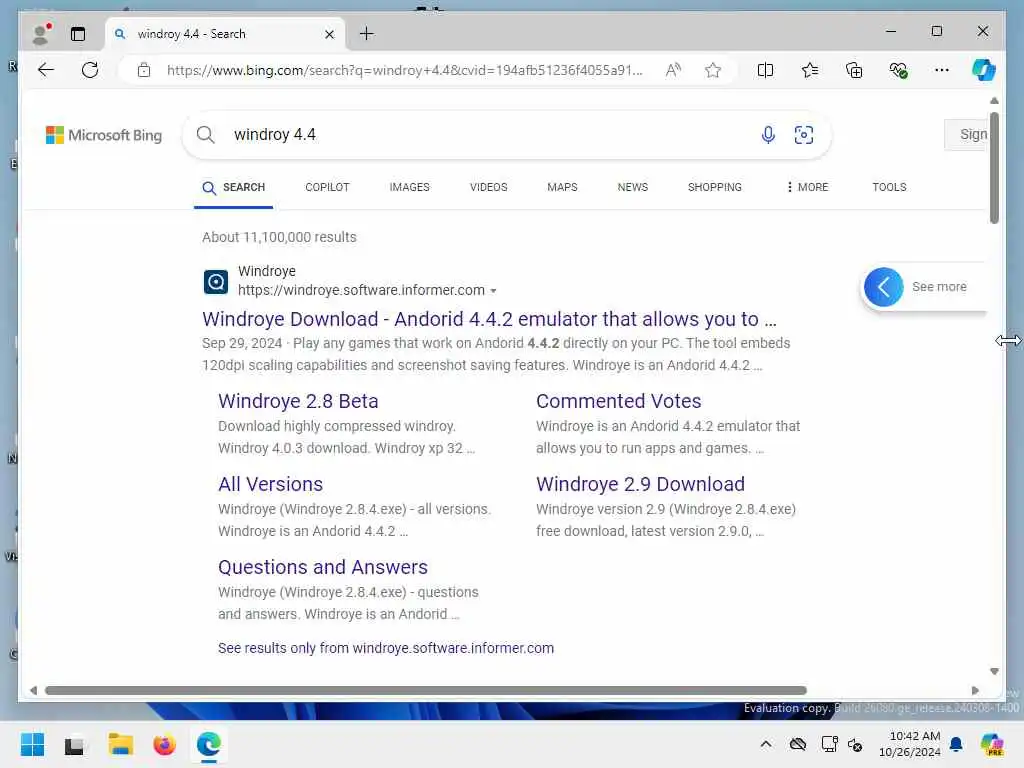Close the windroy 4.4 Search tab
Screen dimensions: 1024x768
click(x=330, y=35)
